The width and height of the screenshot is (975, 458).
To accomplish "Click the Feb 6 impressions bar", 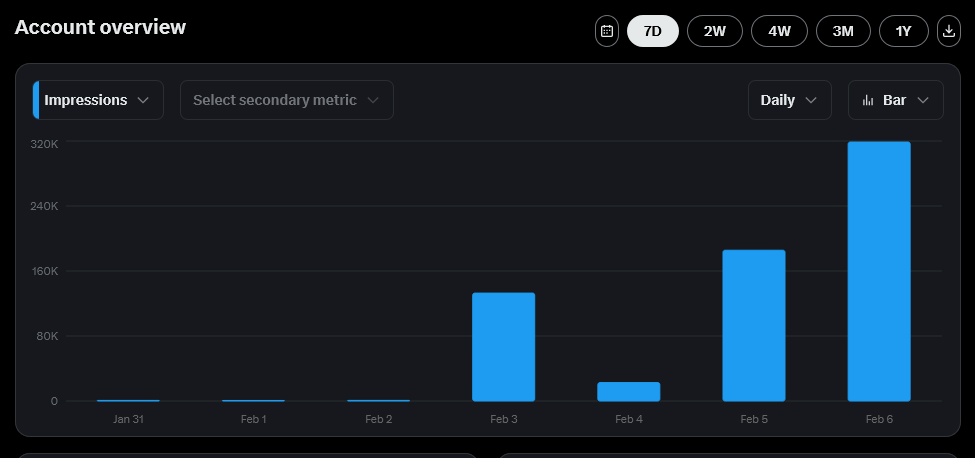I will pos(879,272).
